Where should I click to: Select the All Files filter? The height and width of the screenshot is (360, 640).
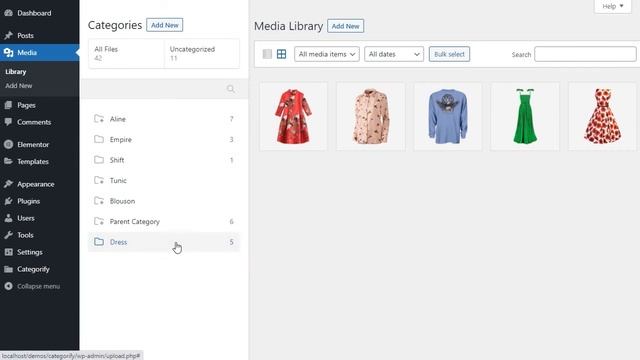[126, 53]
